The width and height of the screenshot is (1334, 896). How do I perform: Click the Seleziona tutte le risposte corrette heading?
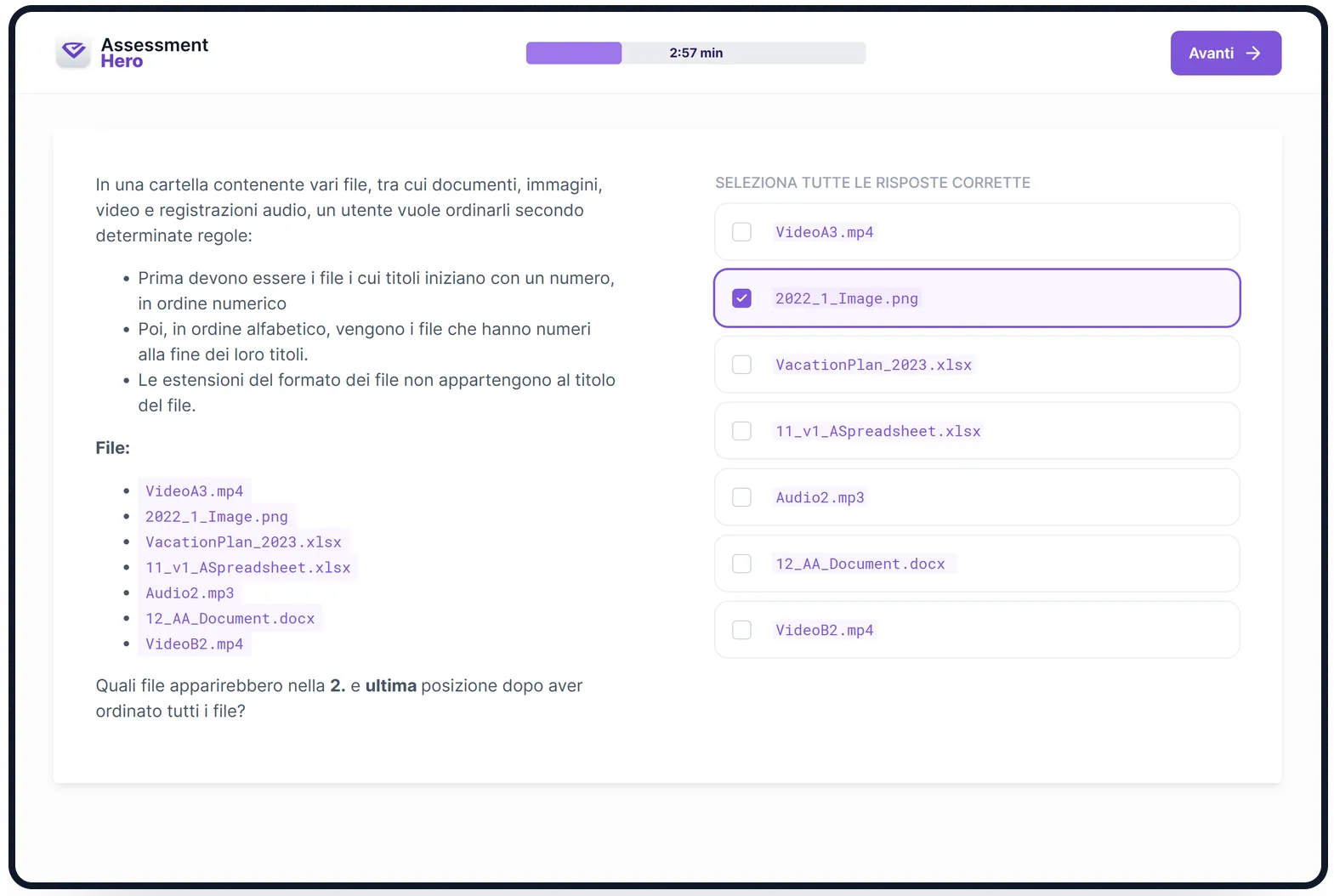click(872, 183)
